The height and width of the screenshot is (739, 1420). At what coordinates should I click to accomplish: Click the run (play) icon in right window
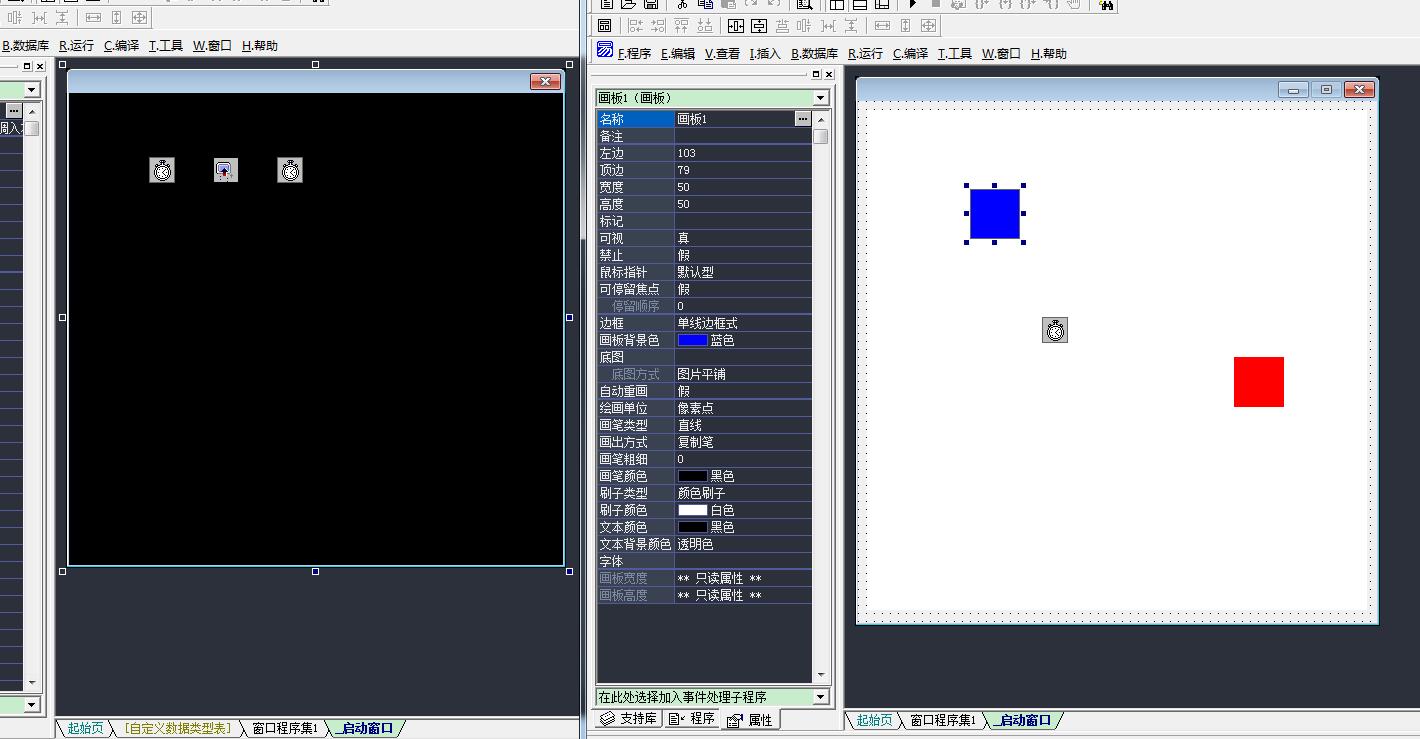pos(913,4)
